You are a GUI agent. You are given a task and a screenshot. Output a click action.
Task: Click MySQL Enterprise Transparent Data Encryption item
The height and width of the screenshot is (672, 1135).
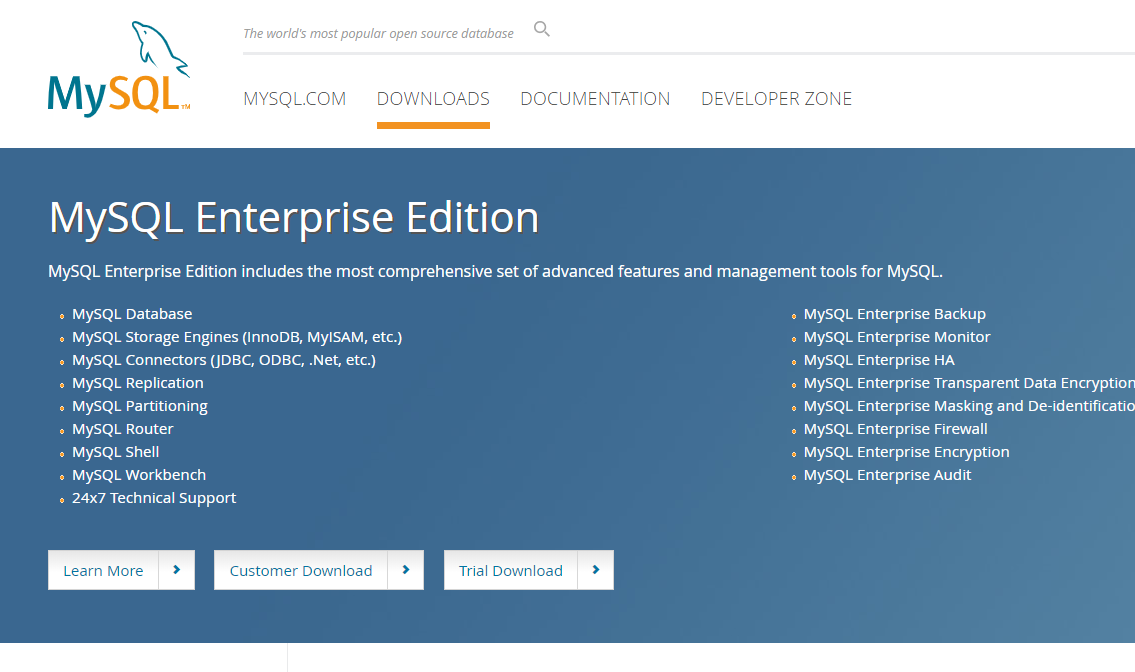pyautogui.click(x=969, y=383)
